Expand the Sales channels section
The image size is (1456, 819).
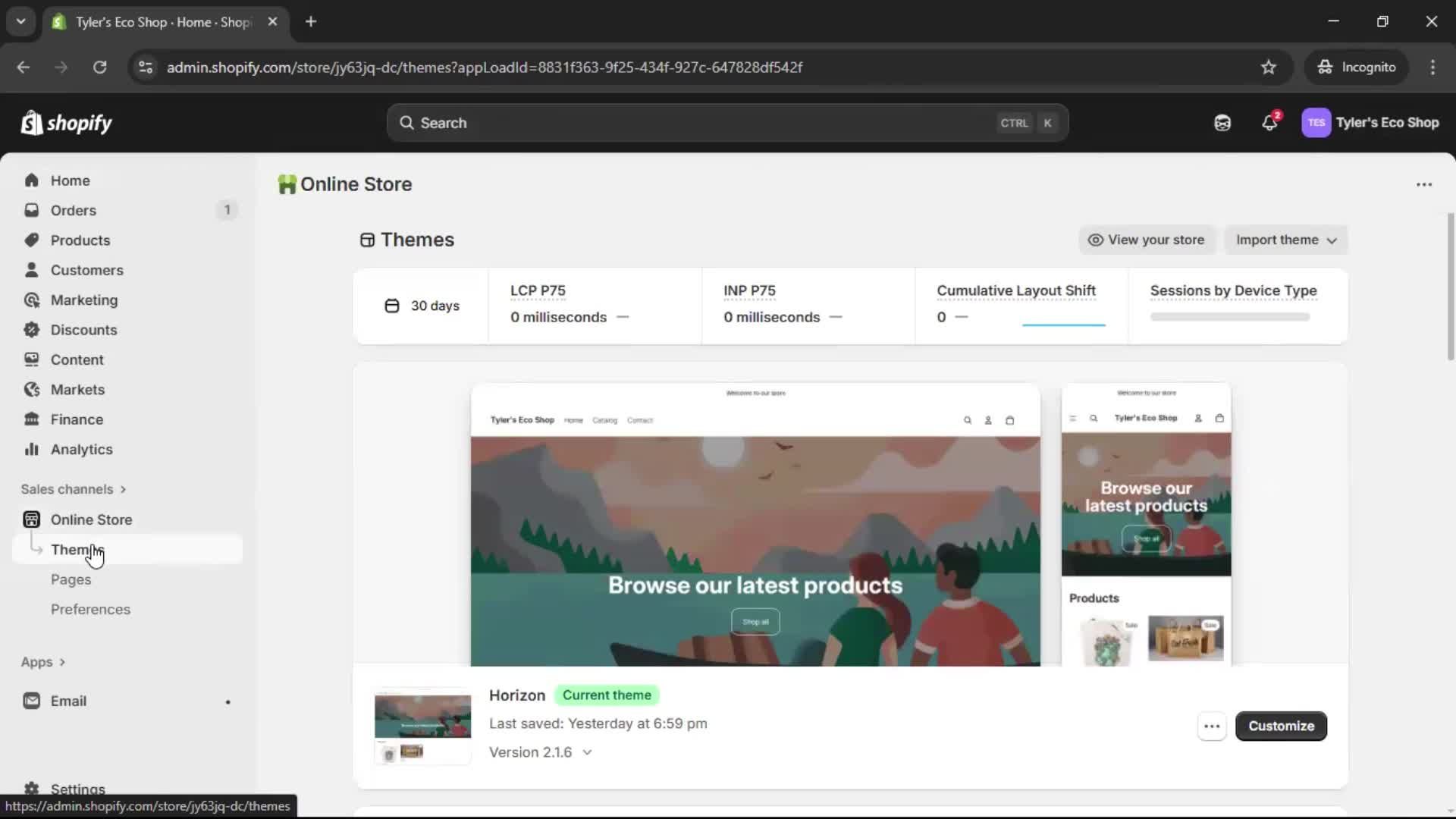[x=74, y=489]
